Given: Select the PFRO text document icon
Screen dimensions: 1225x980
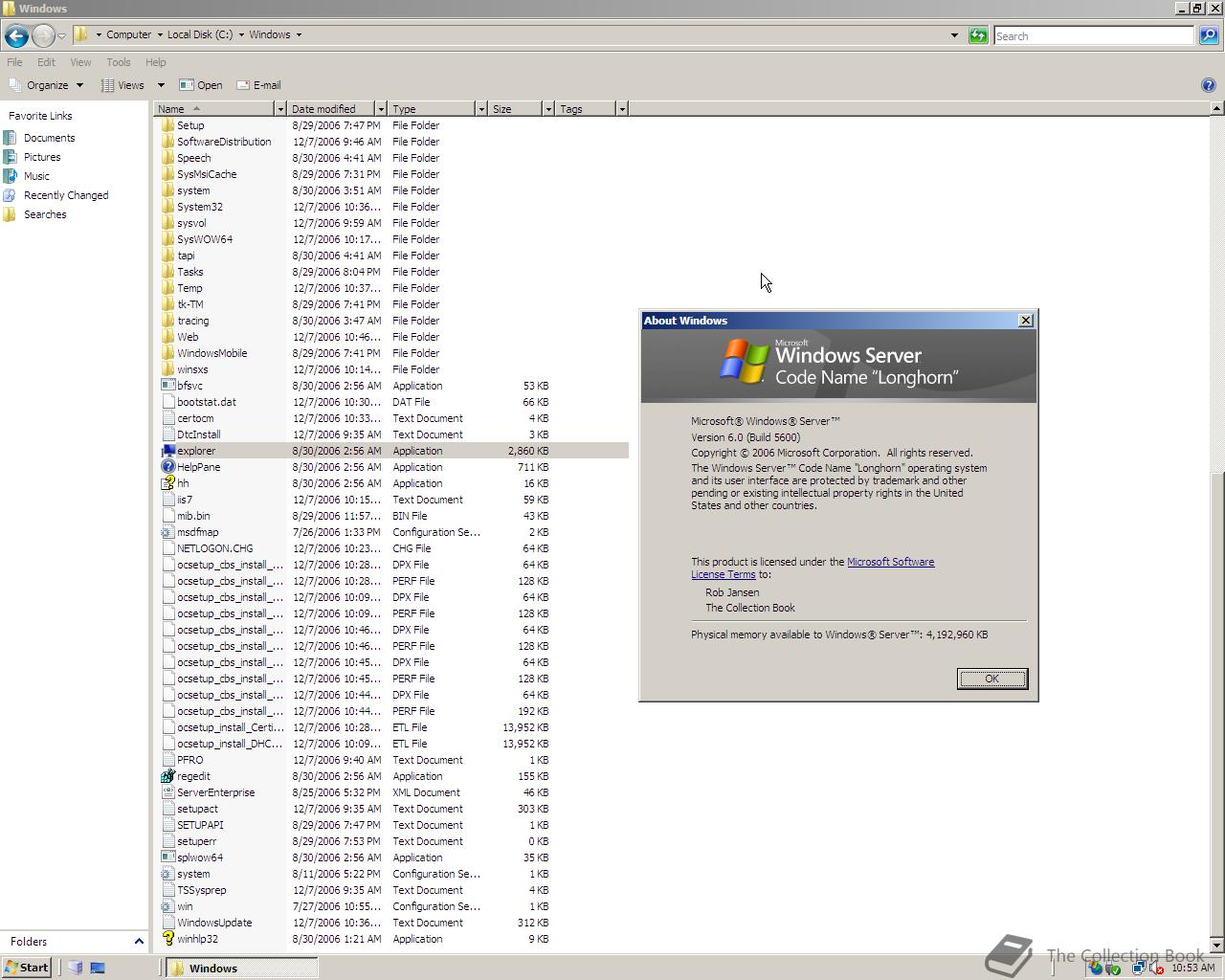Looking at the screenshot, I should [x=167, y=760].
